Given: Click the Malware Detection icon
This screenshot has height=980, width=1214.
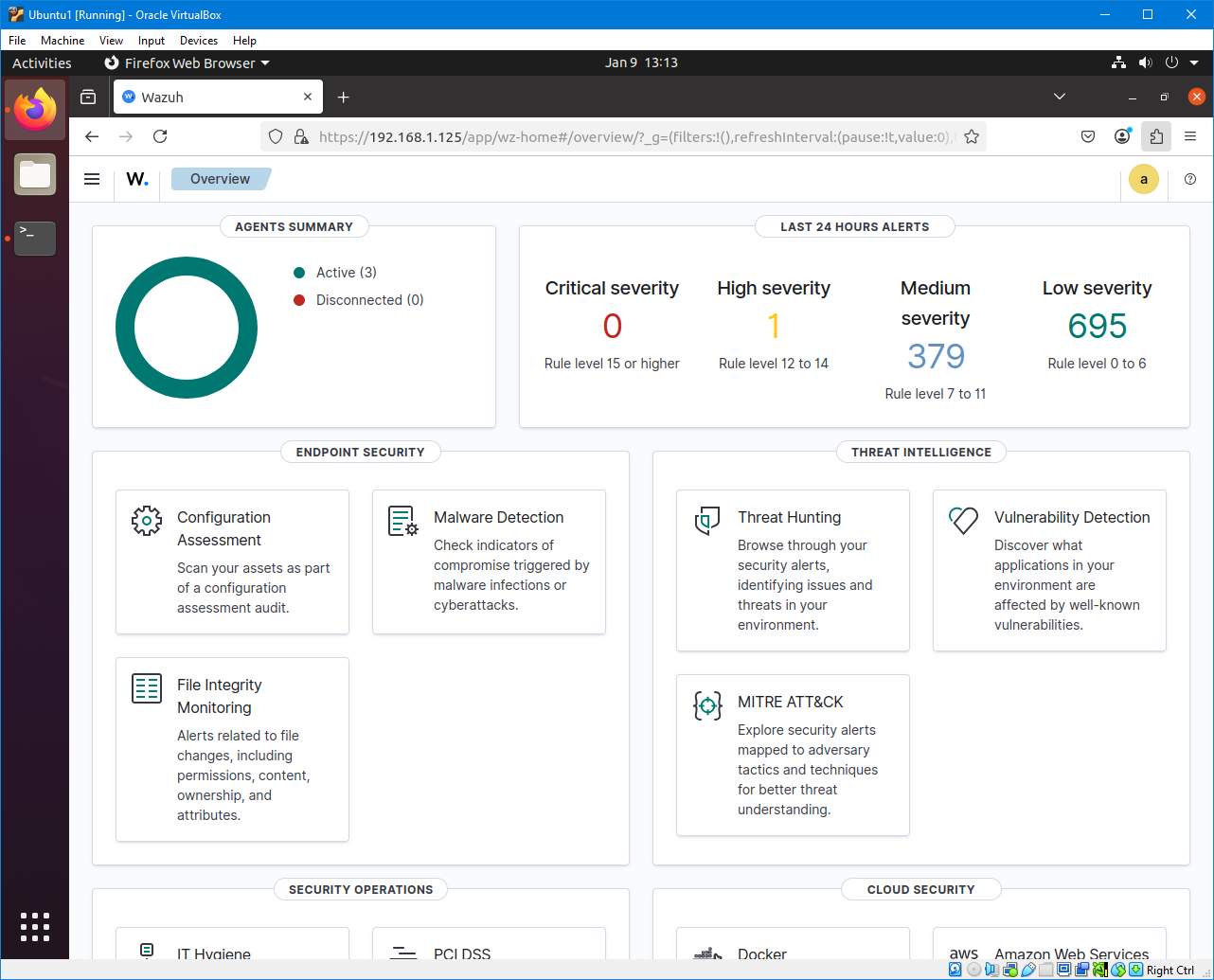Looking at the screenshot, I should click(x=403, y=521).
